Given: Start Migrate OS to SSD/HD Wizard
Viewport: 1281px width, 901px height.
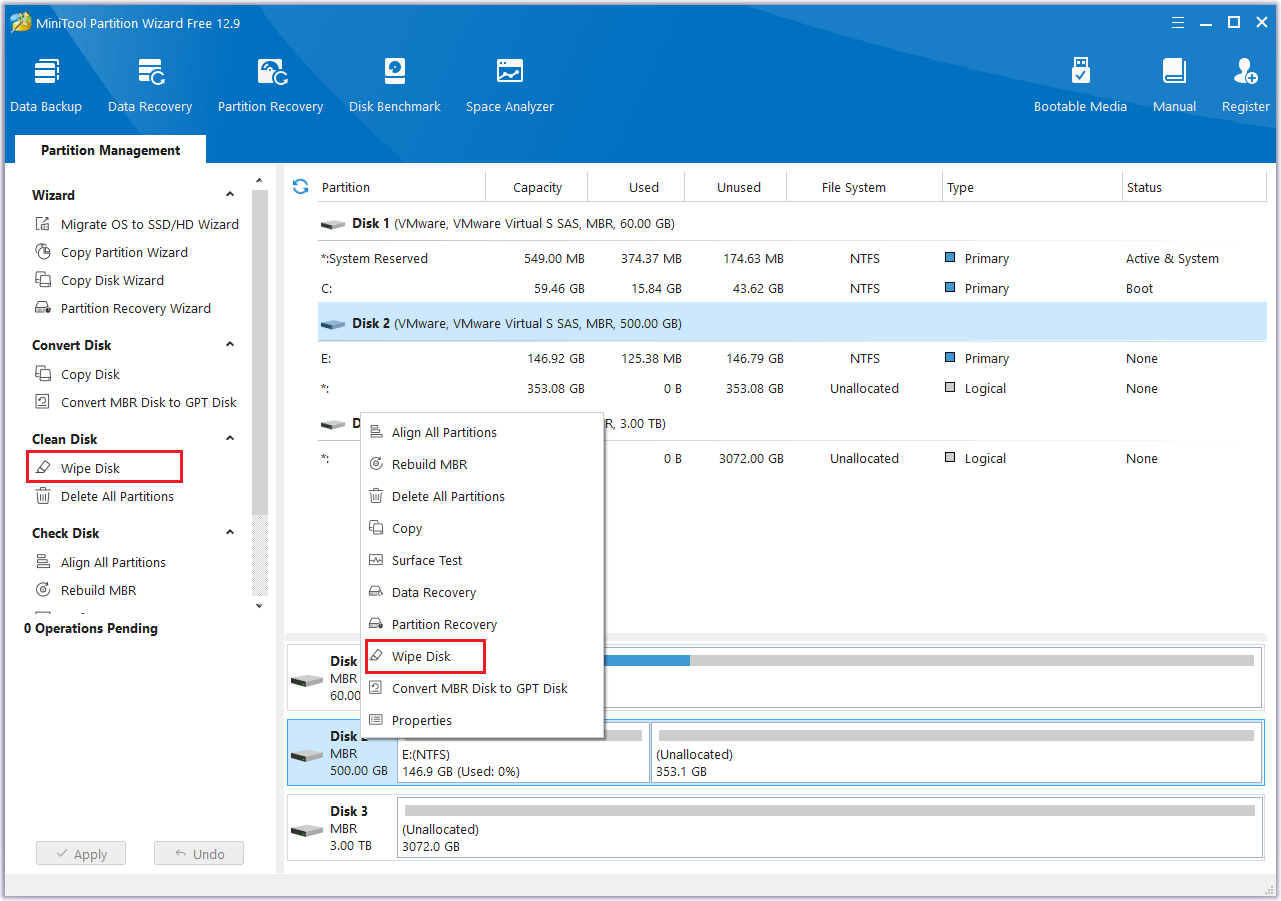Looking at the screenshot, I should tap(137, 225).
